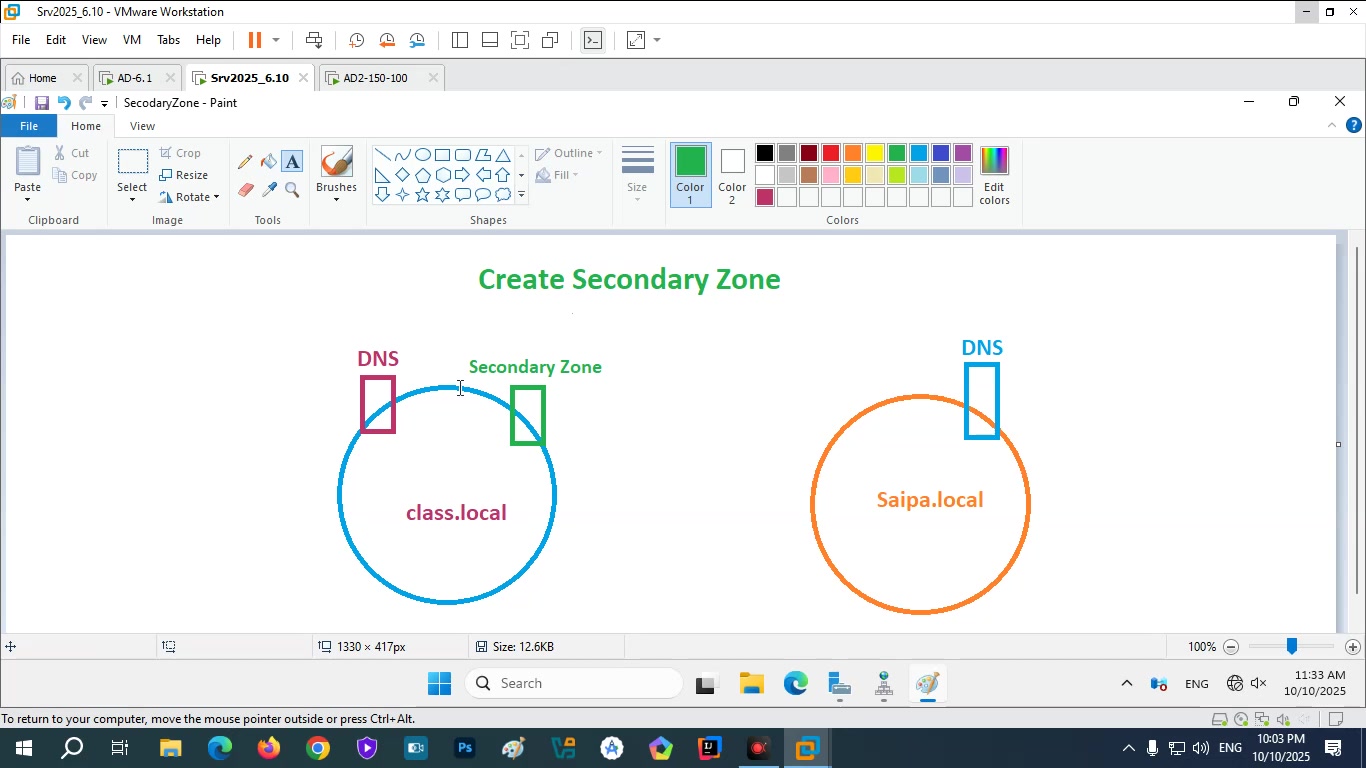The width and height of the screenshot is (1366, 768).
Task: Open the VMware snapshot manager
Action: (x=417, y=41)
